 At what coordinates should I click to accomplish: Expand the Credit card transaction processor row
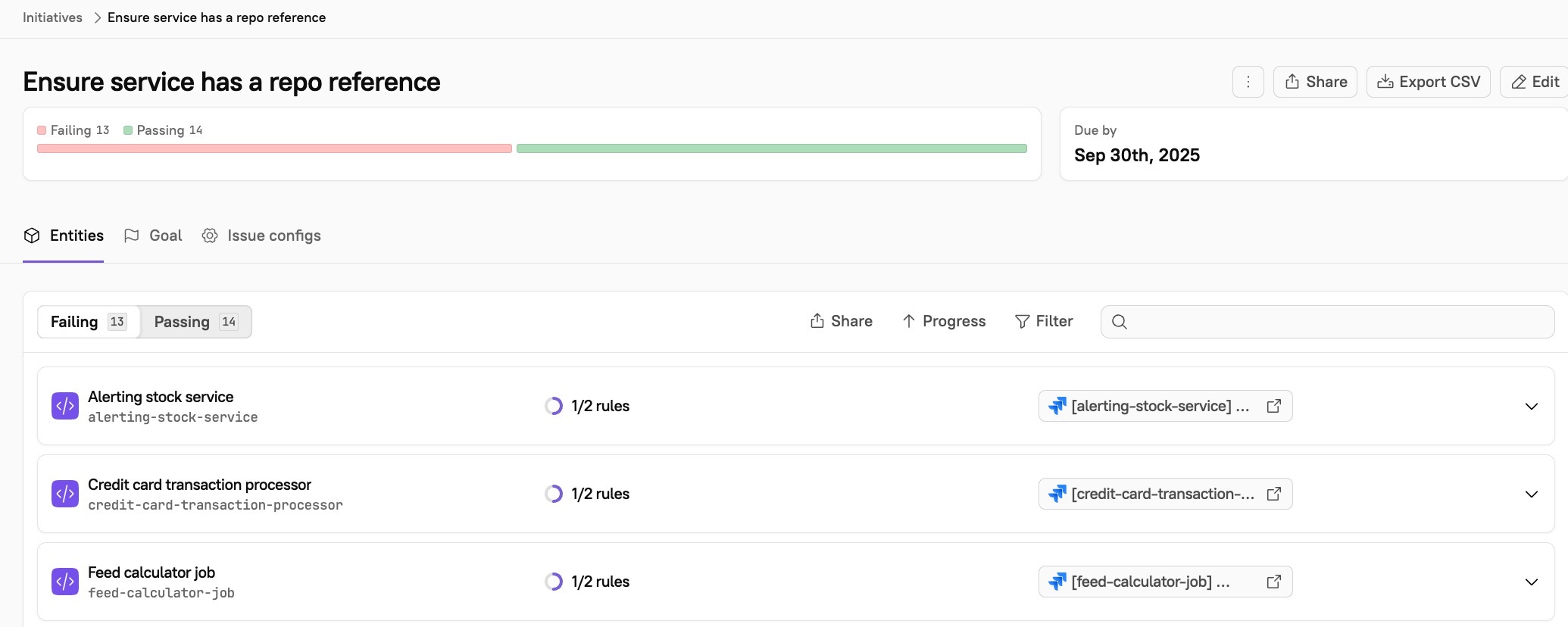pyautogui.click(x=1531, y=494)
